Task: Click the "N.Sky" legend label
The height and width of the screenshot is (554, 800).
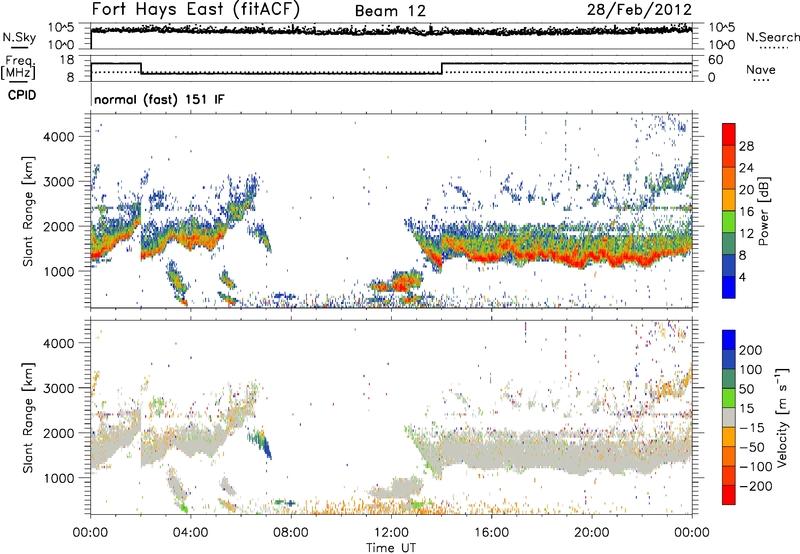Action: point(19,37)
